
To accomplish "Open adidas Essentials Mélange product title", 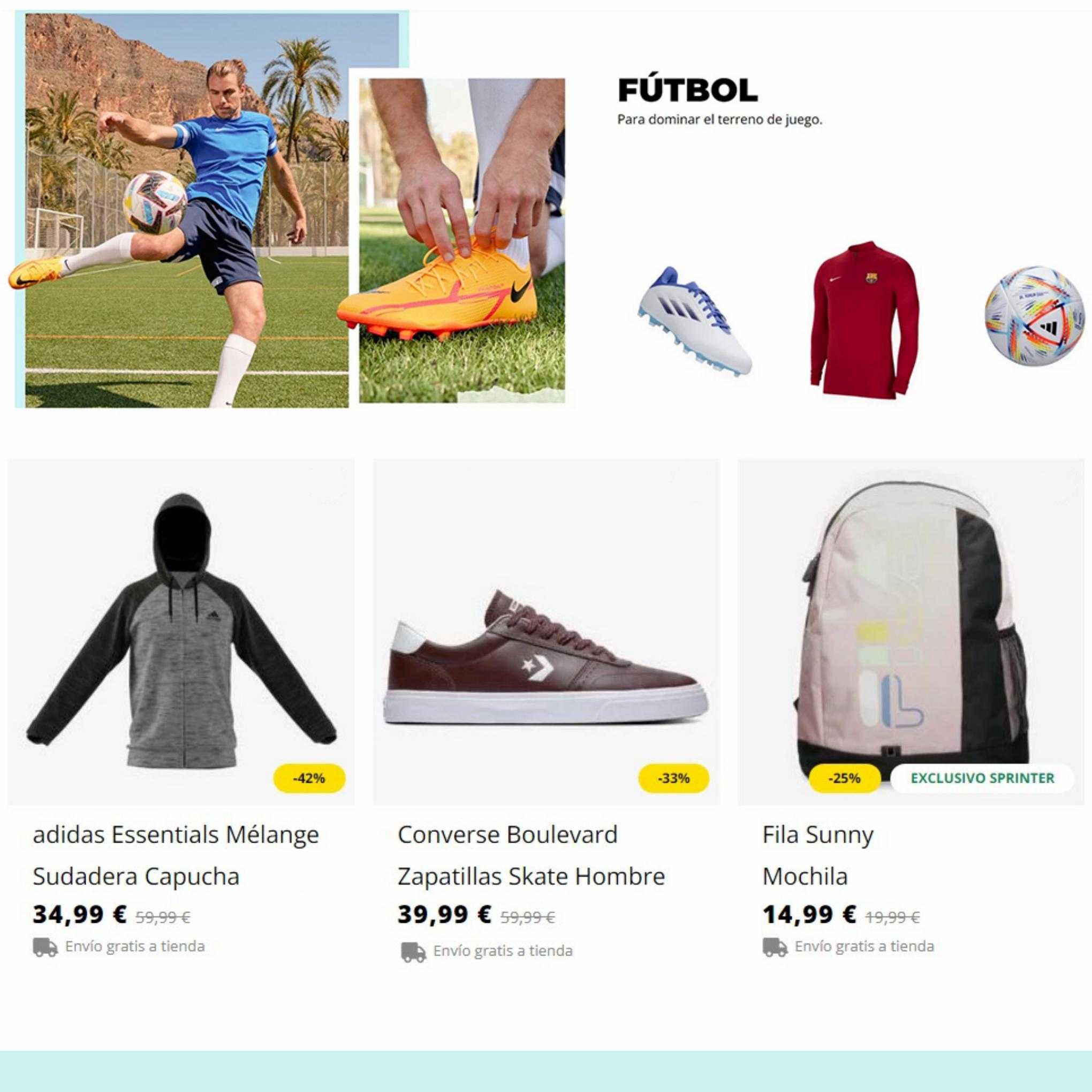I will click(x=176, y=835).
